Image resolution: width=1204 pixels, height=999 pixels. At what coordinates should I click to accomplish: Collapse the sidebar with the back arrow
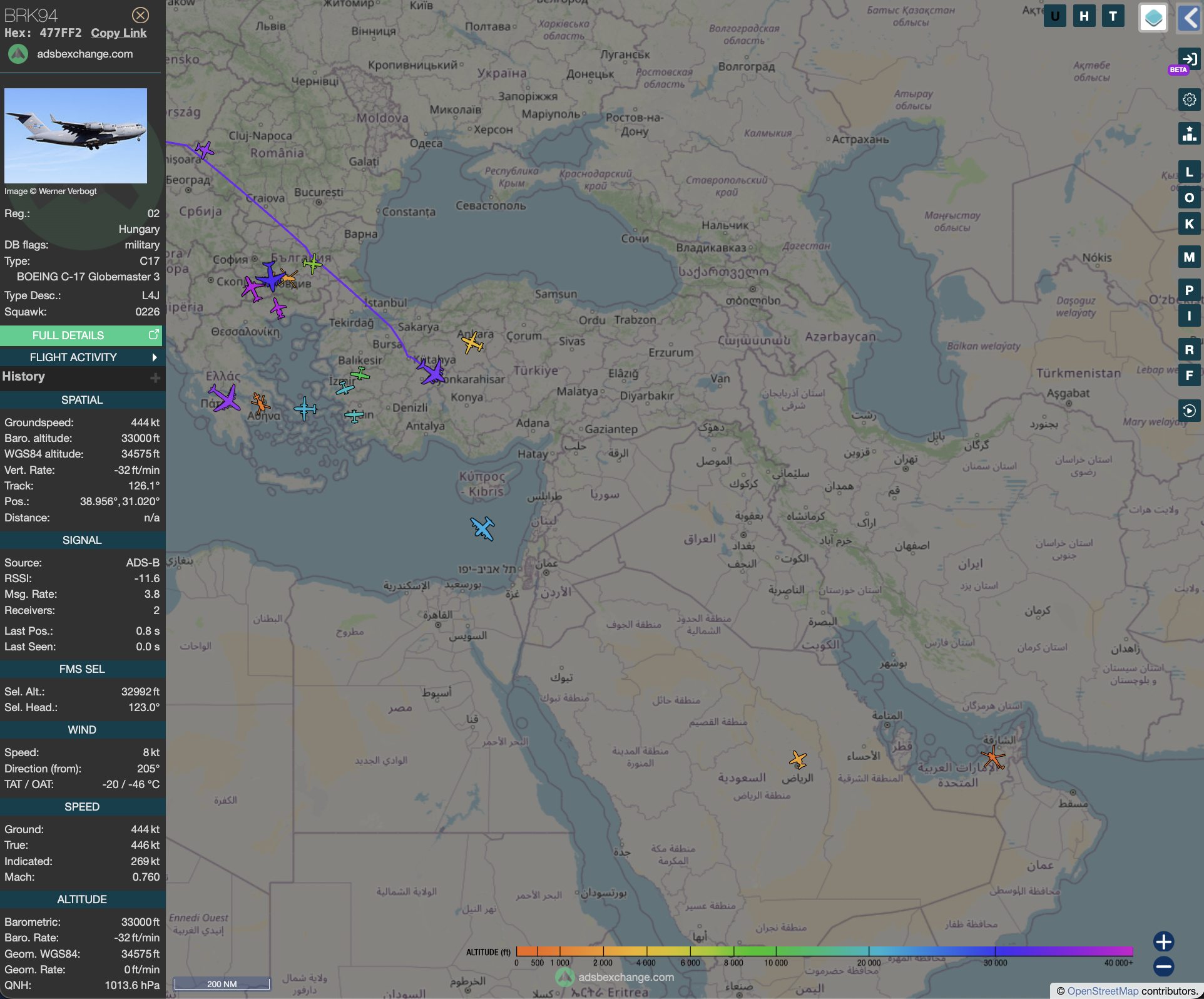1189,17
